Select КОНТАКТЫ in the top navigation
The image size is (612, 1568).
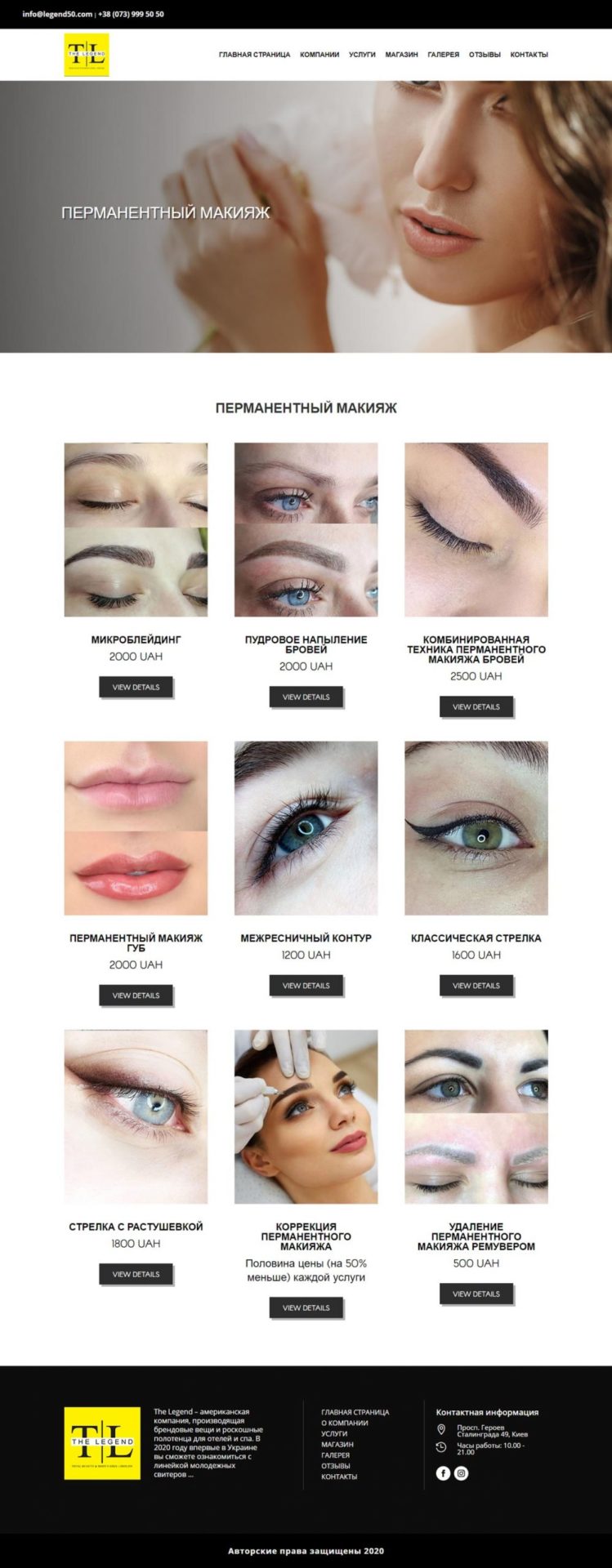[x=529, y=55]
